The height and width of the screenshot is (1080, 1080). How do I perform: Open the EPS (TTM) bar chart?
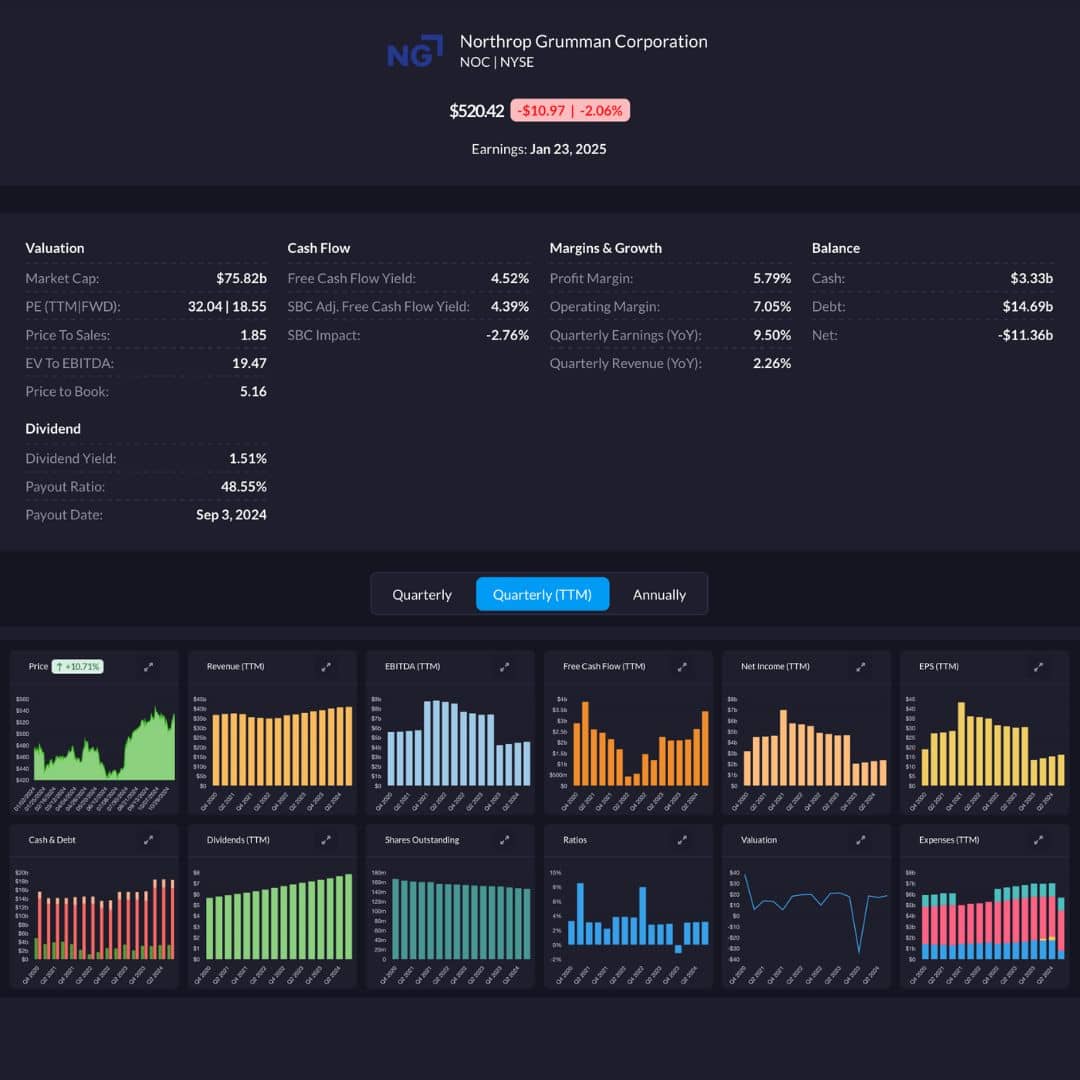pos(984,751)
